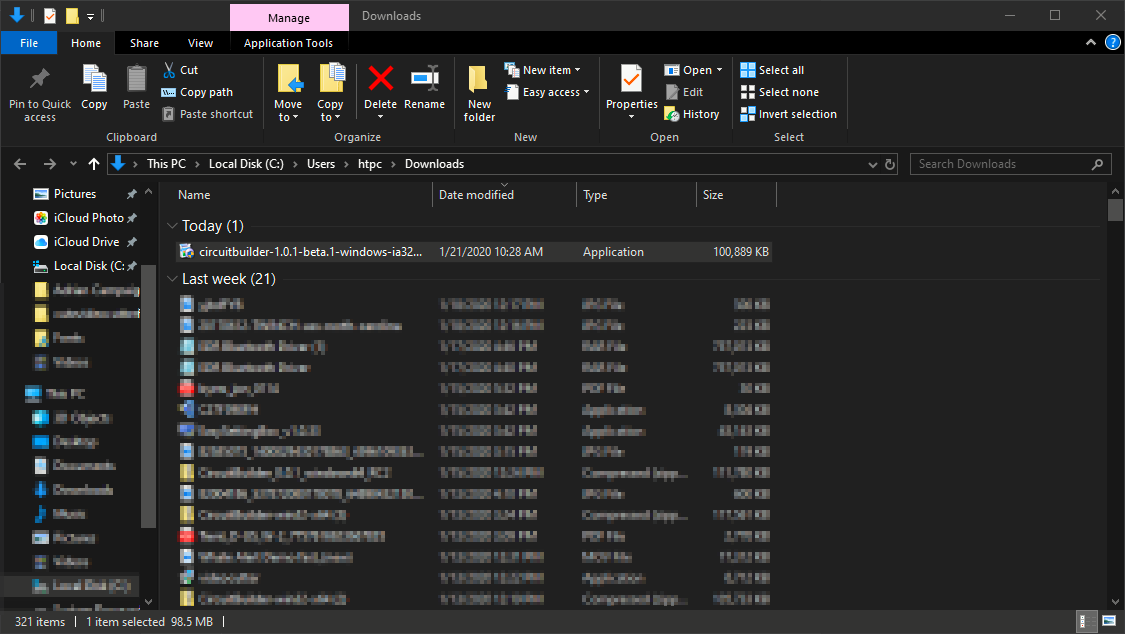
Task: Click Edit in the Open group
Action: coord(684,92)
